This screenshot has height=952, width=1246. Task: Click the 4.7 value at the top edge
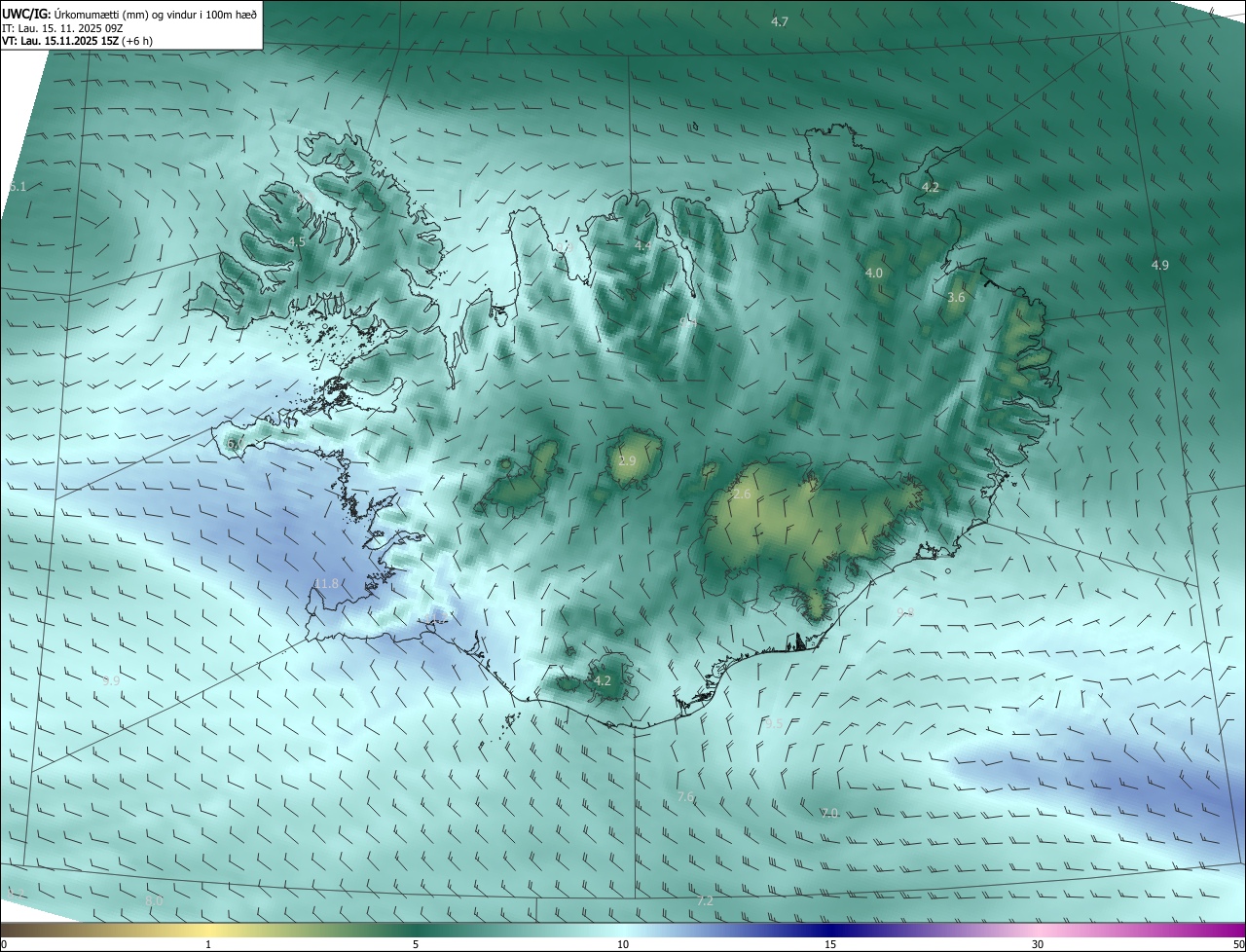click(780, 21)
